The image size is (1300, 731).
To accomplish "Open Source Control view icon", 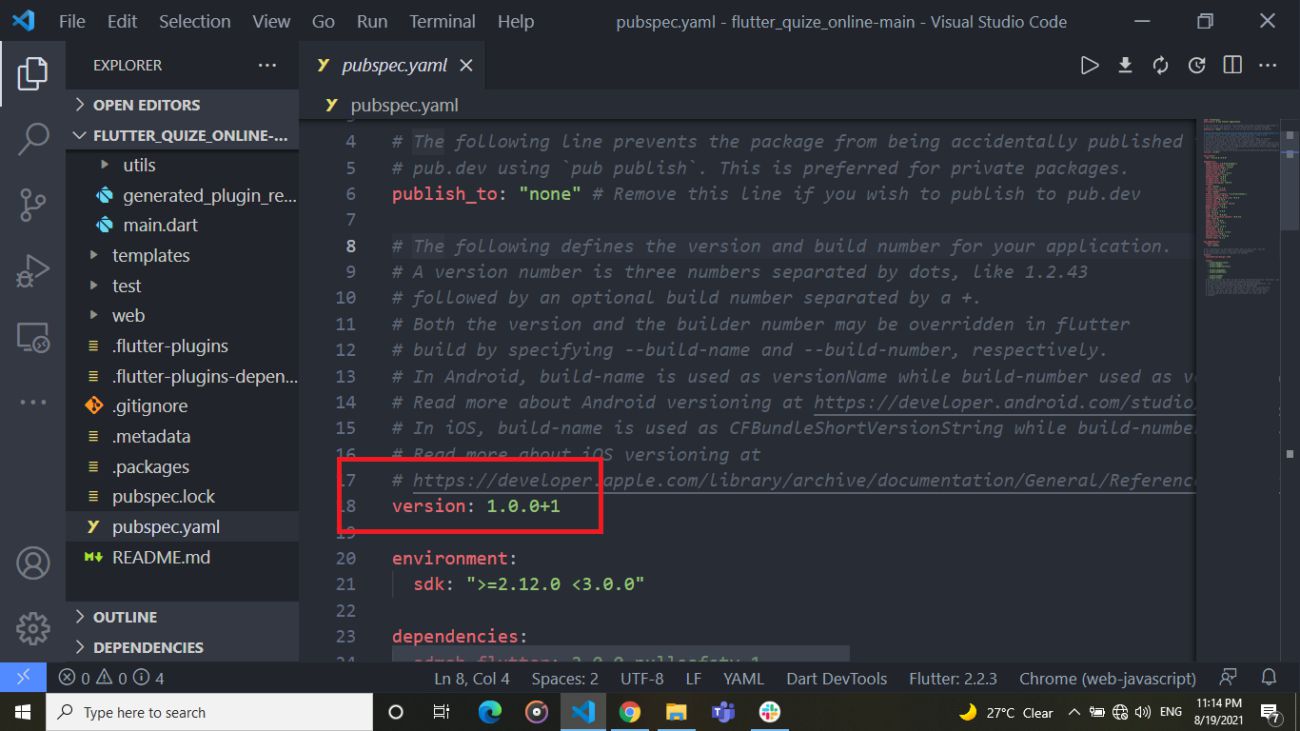I will coord(33,205).
